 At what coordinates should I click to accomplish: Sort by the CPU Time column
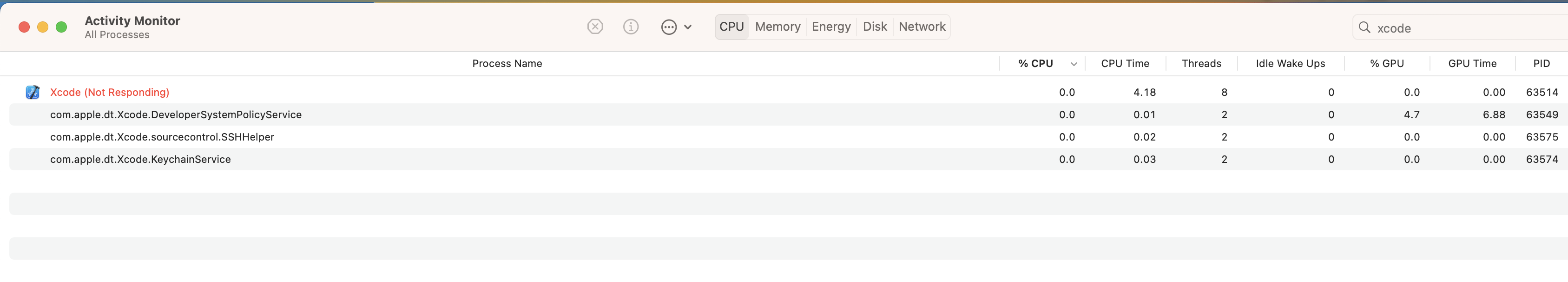(1124, 63)
